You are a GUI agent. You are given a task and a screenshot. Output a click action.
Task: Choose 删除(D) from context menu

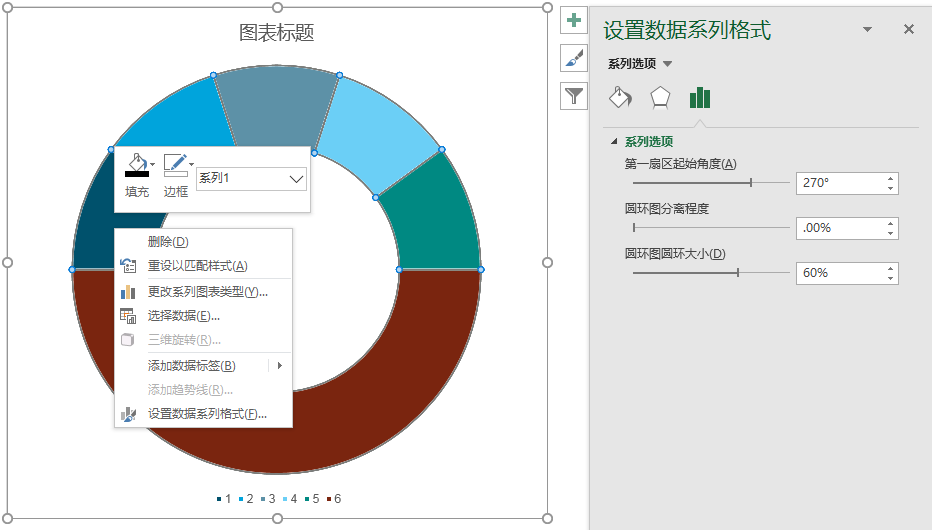(203, 242)
